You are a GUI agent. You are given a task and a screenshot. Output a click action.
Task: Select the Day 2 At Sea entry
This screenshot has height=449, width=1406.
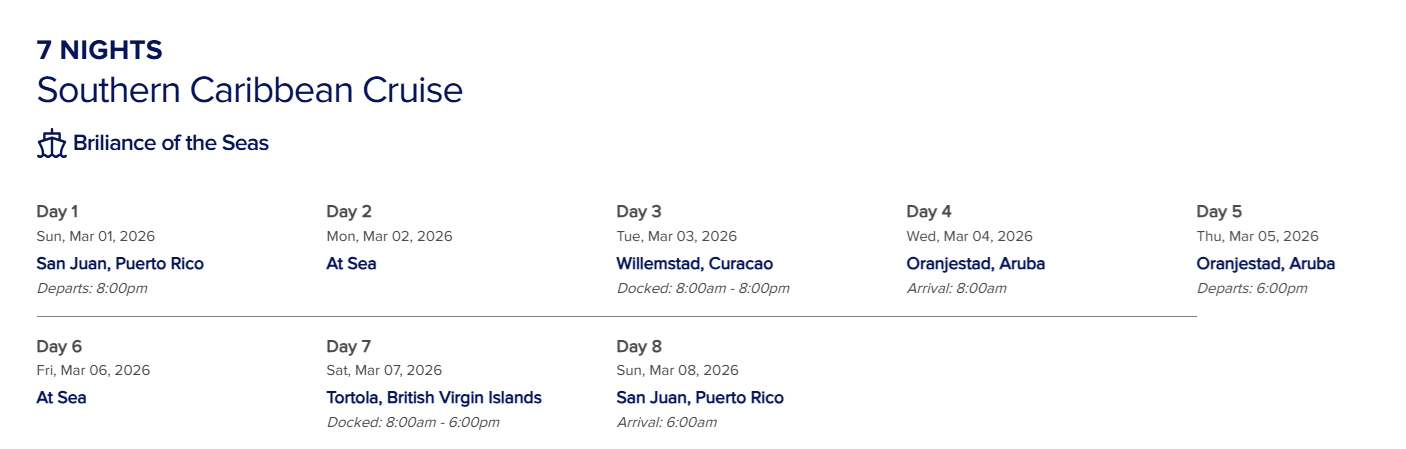(x=351, y=264)
